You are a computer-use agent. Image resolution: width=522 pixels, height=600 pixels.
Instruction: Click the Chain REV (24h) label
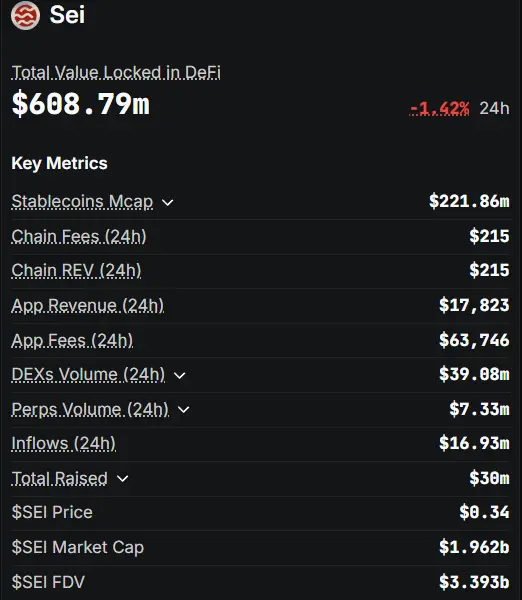pos(77,271)
